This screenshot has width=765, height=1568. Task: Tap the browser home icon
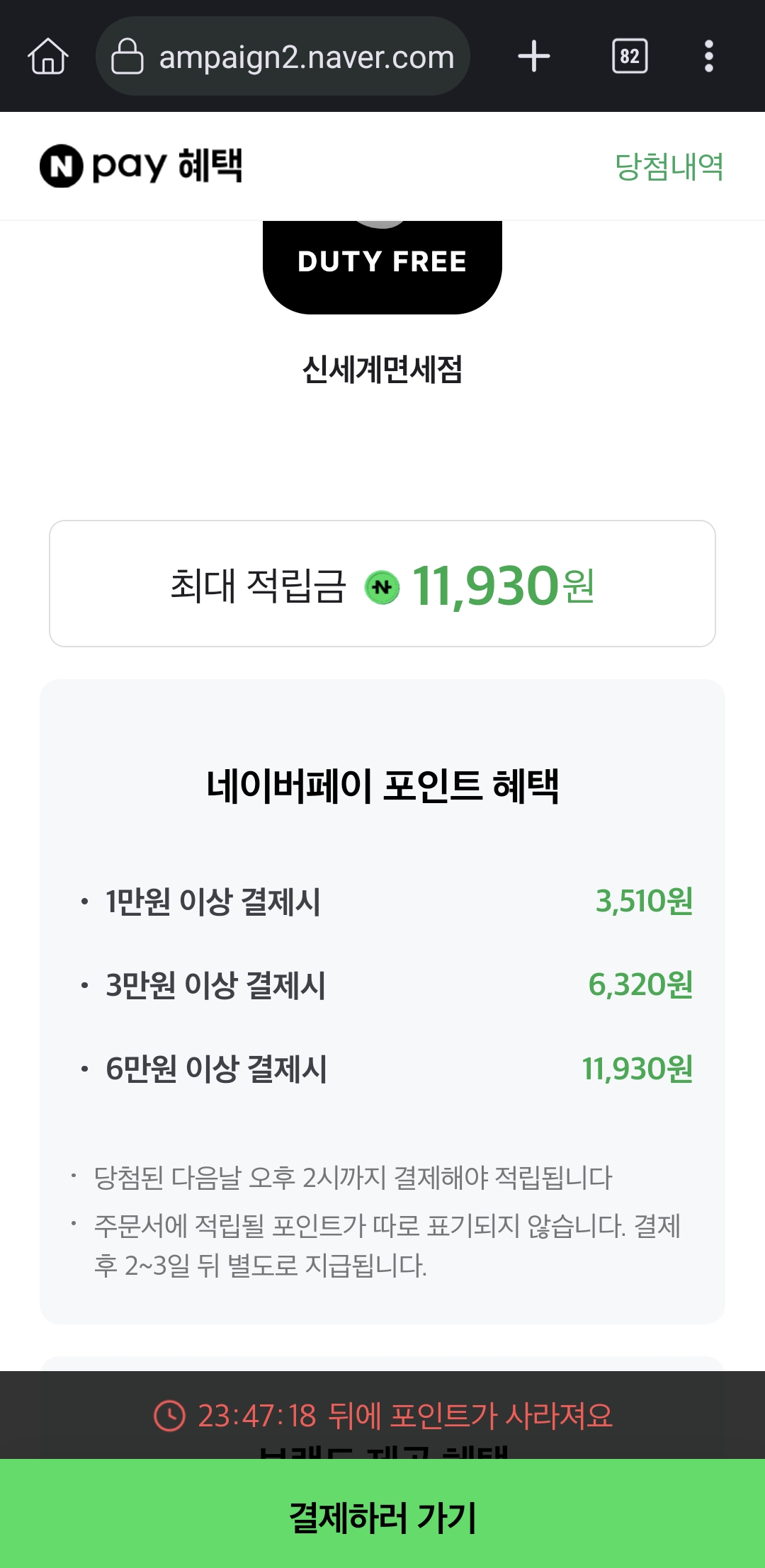pos(48,56)
